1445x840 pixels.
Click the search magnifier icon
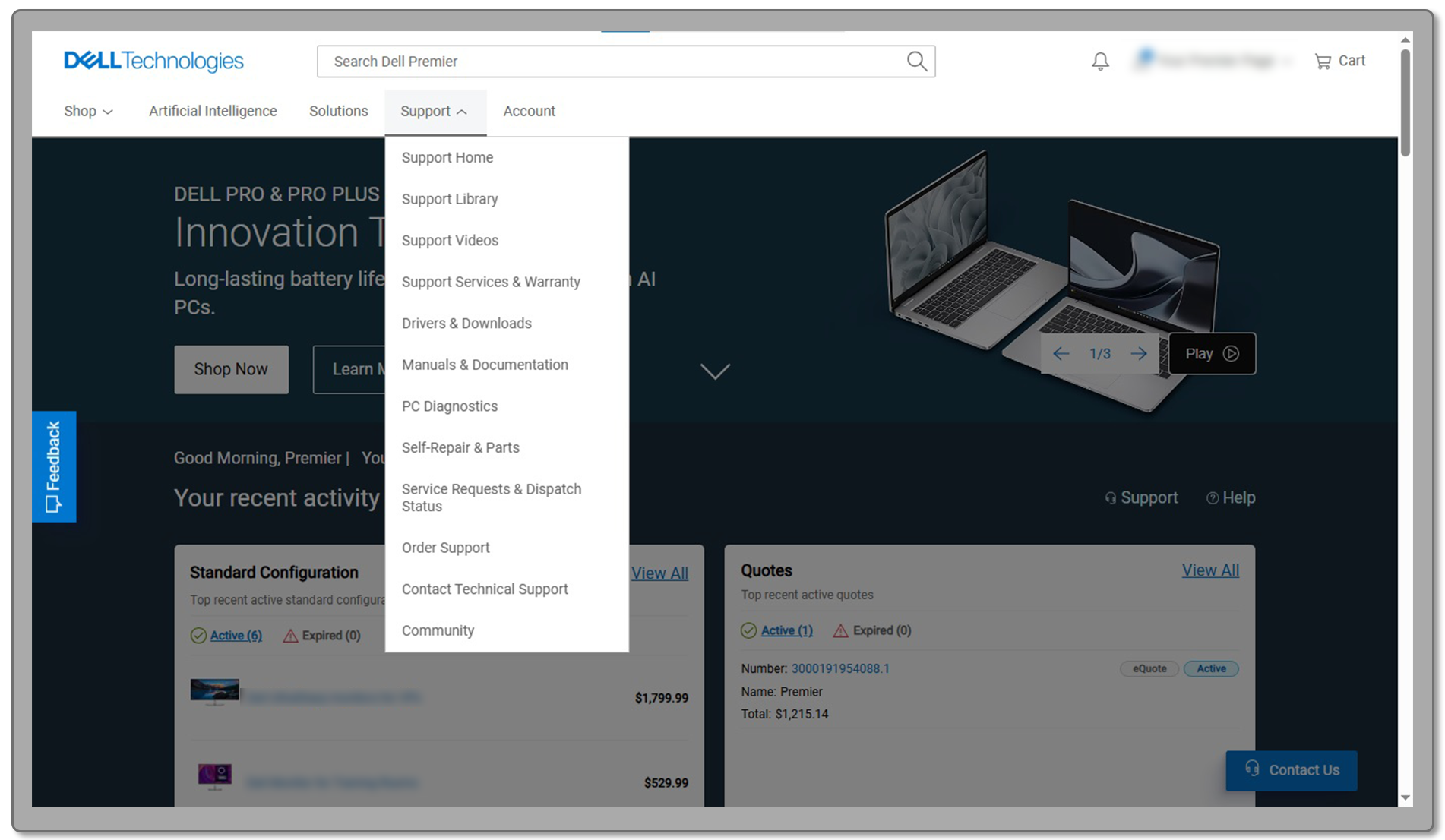pyautogui.click(x=917, y=61)
